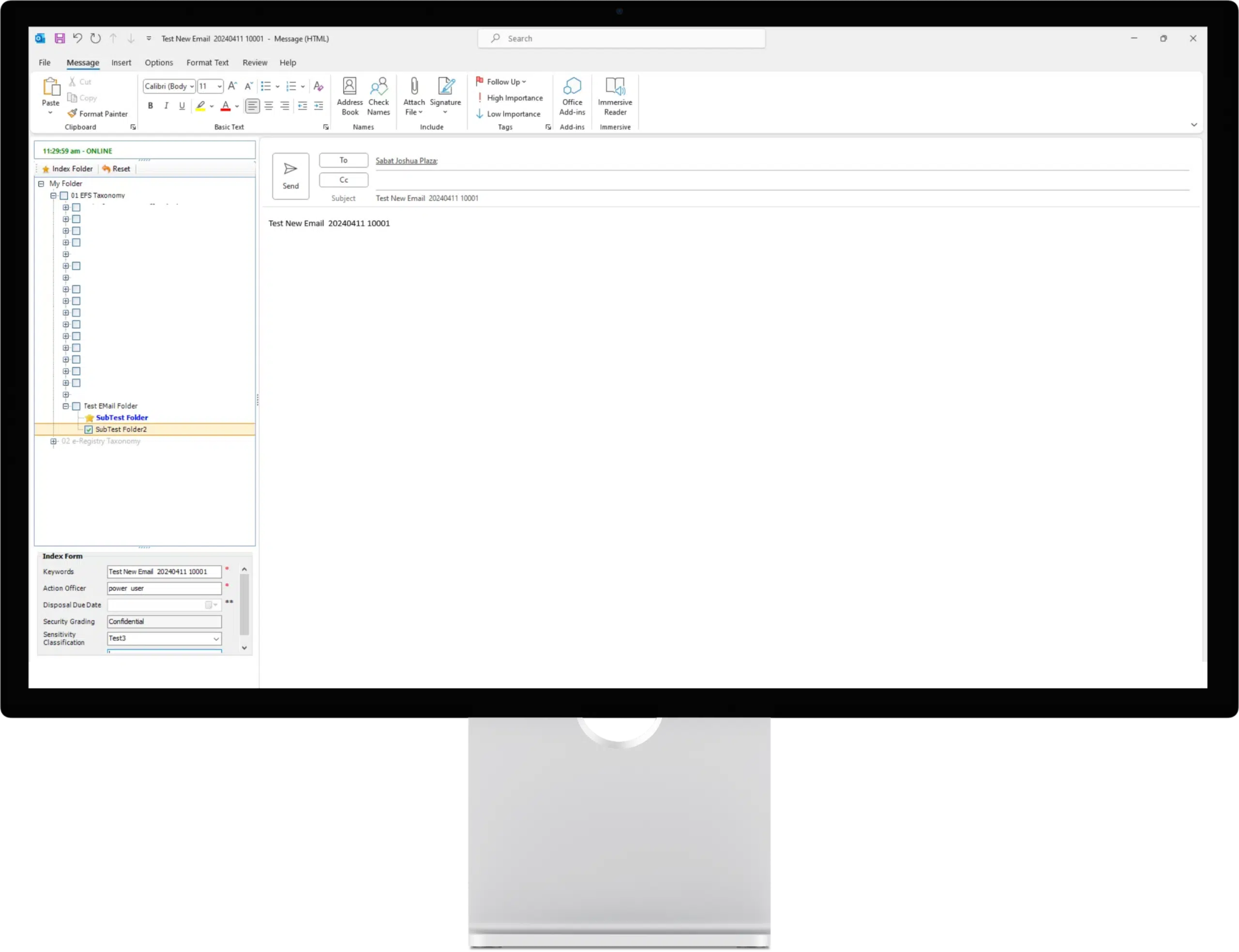Click the Keywords input field
Viewport: 1239px width, 952px height.
pos(165,572)
